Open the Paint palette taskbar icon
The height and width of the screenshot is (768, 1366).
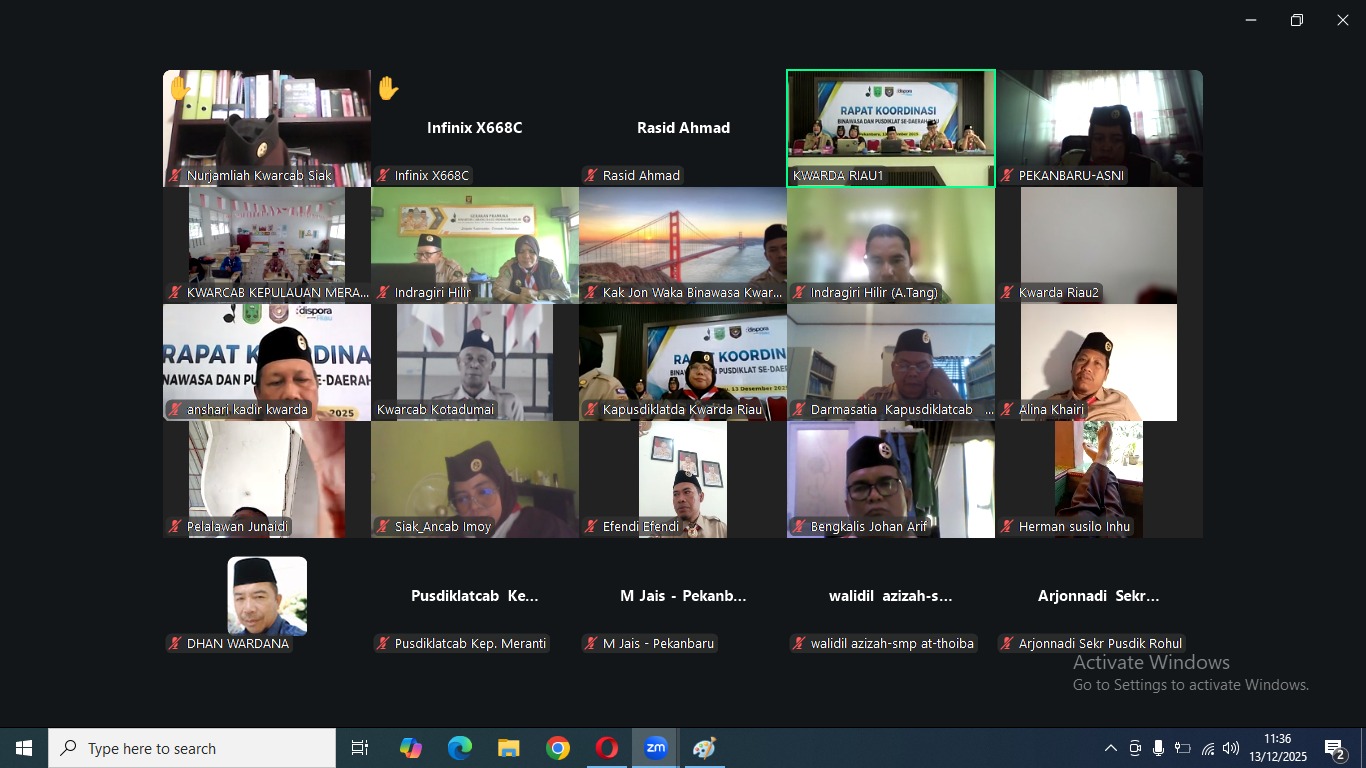704,748
